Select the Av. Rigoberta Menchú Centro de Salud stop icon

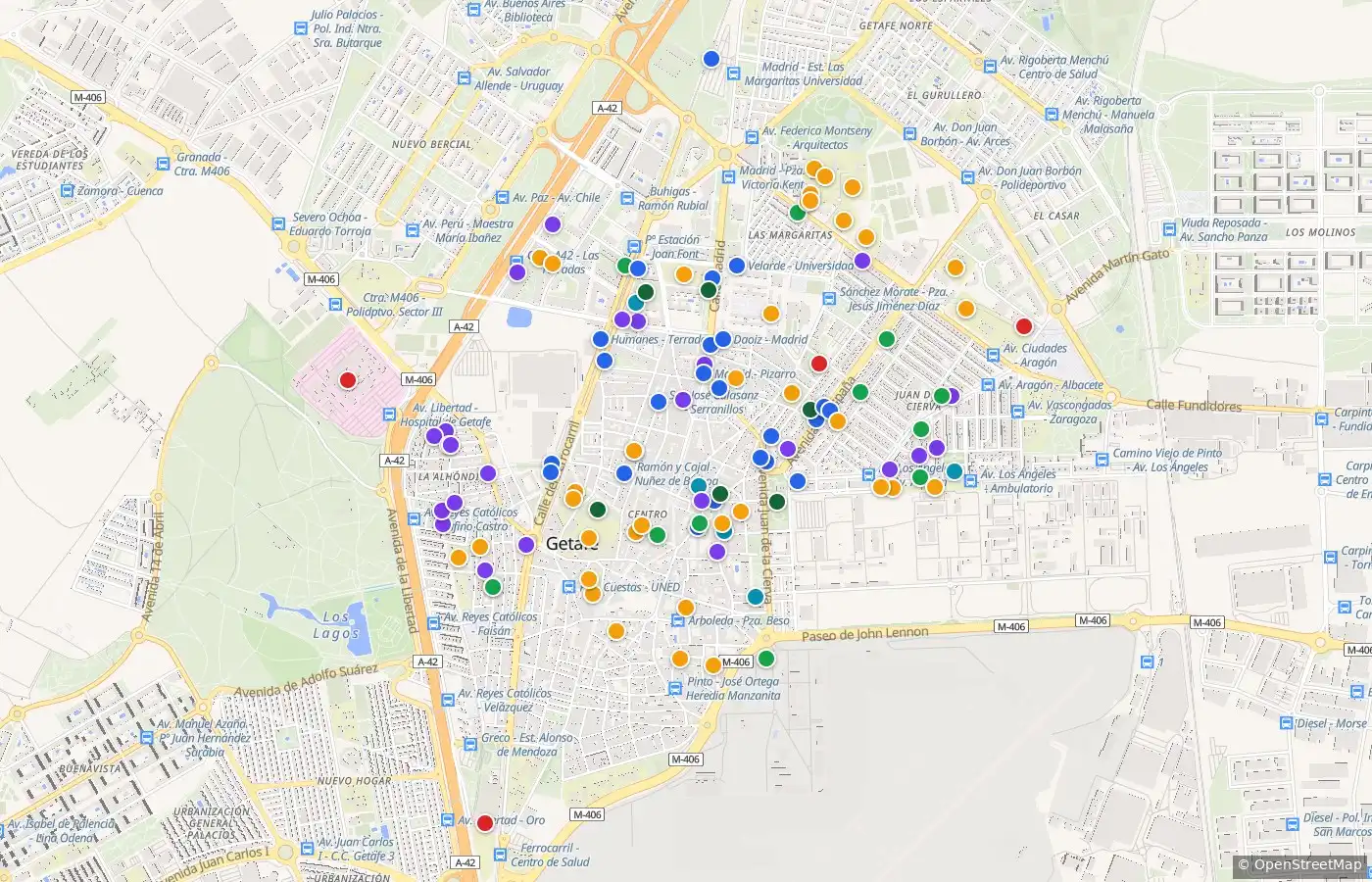(x=988, y=68)
